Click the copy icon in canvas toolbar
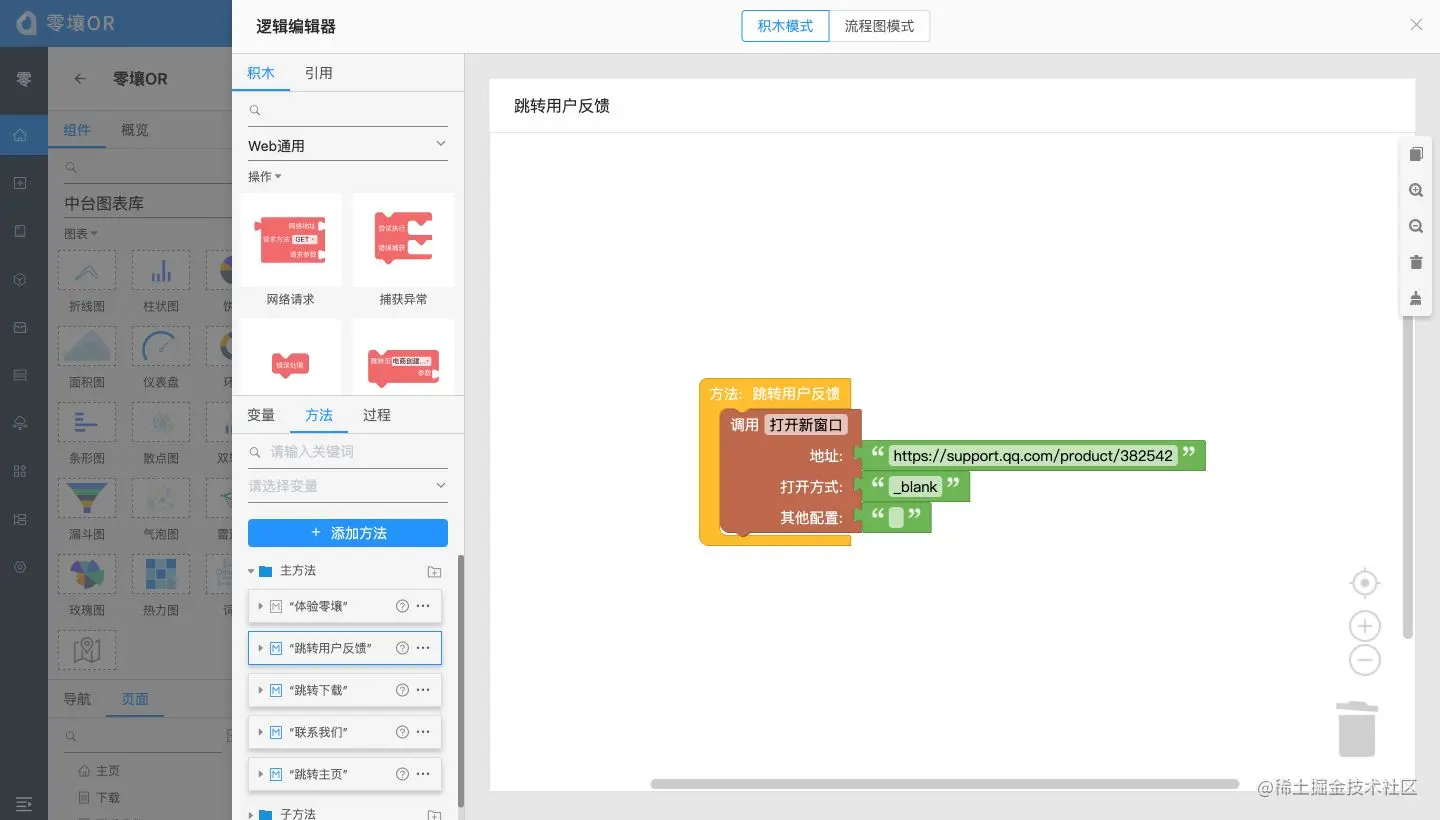Viewport: 1440px width, 820px height. [1416, 154]
